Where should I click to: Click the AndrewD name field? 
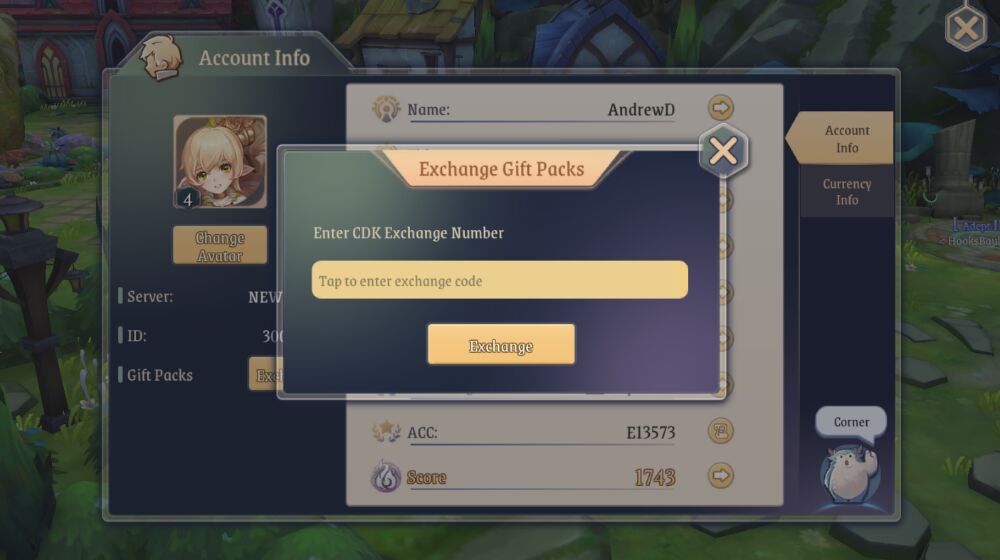[541, 110]
